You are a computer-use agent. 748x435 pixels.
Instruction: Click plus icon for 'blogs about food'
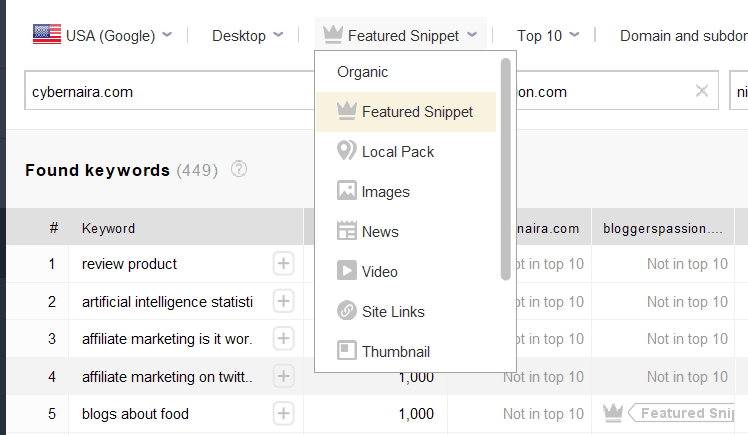[x=283, y=414]
